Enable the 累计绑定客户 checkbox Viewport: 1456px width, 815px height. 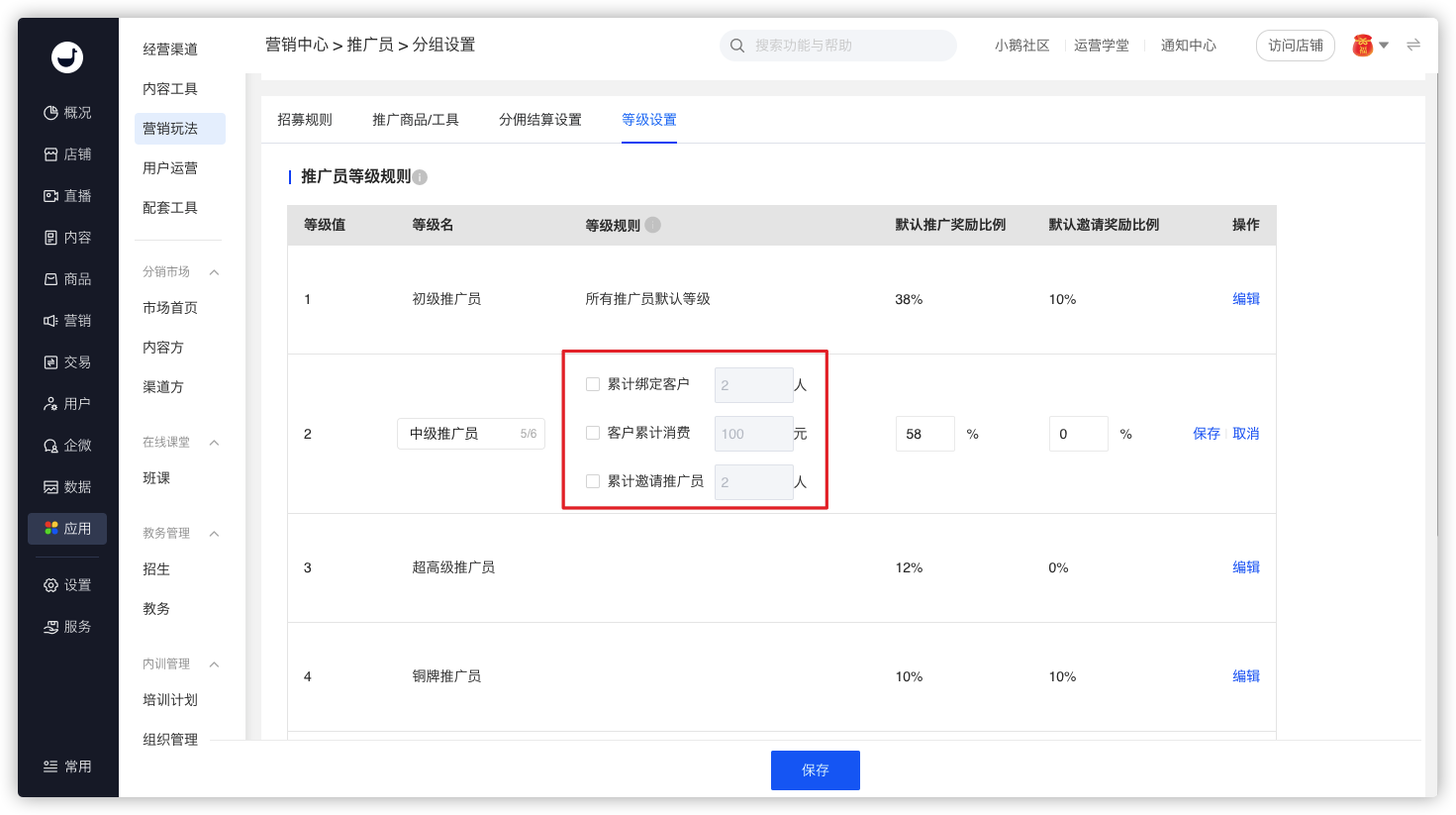click(x=593, y=384)
